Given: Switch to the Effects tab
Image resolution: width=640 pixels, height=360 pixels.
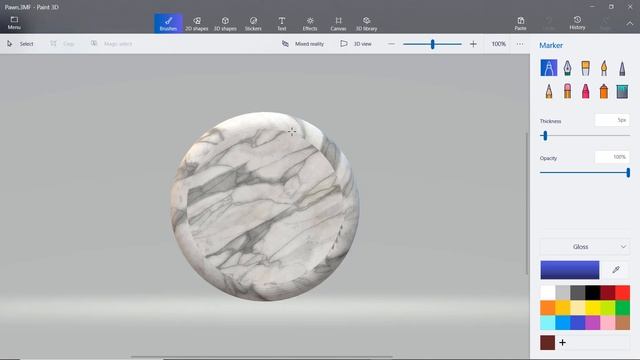Looking at the screenshot, I should pyautogui.click(x=310, y=23).
